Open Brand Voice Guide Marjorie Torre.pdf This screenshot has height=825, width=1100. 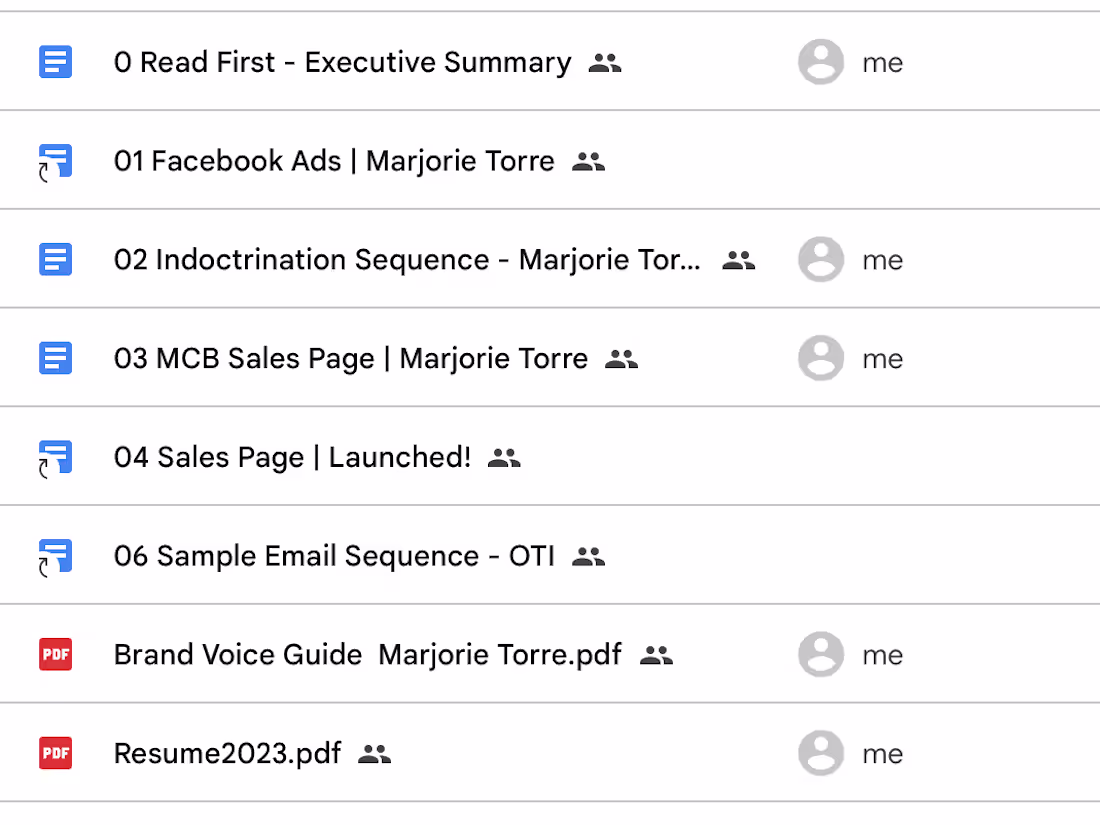click(367, 655)
